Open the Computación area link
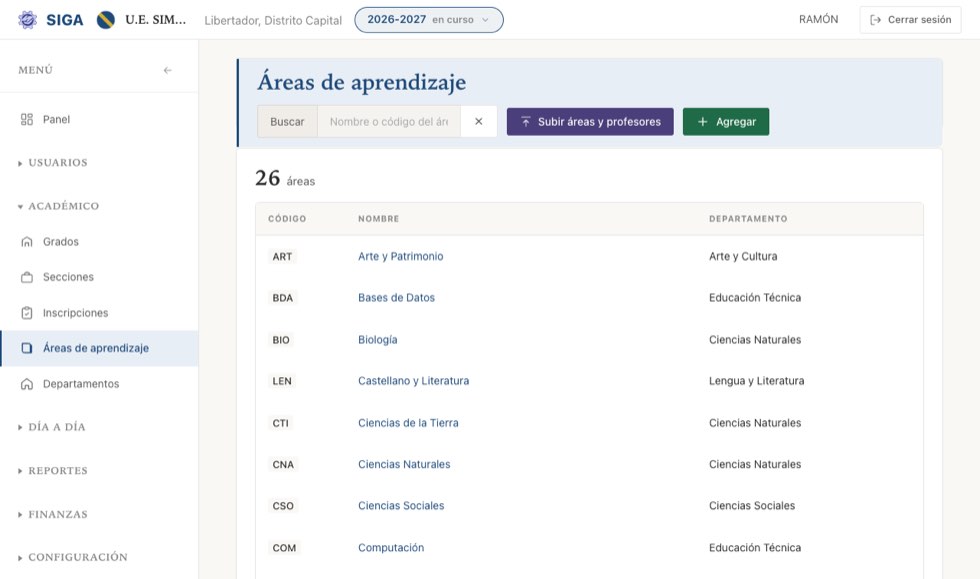The image size is (980, 579). coord(391,547)
